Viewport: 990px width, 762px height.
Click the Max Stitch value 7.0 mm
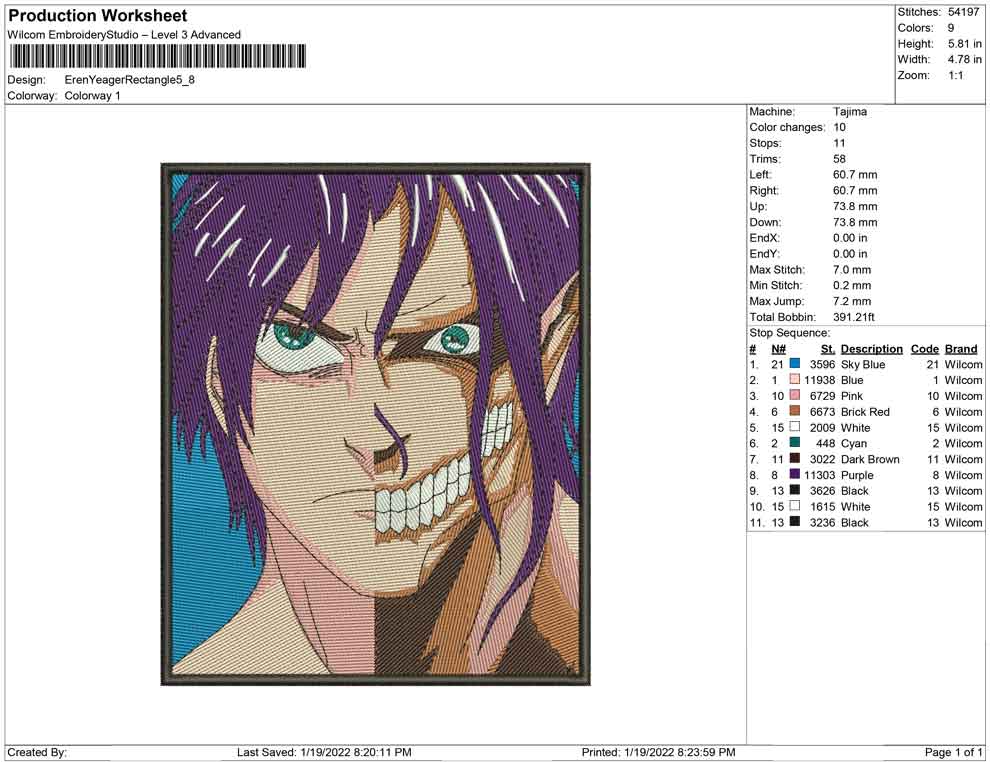(852, 270)
